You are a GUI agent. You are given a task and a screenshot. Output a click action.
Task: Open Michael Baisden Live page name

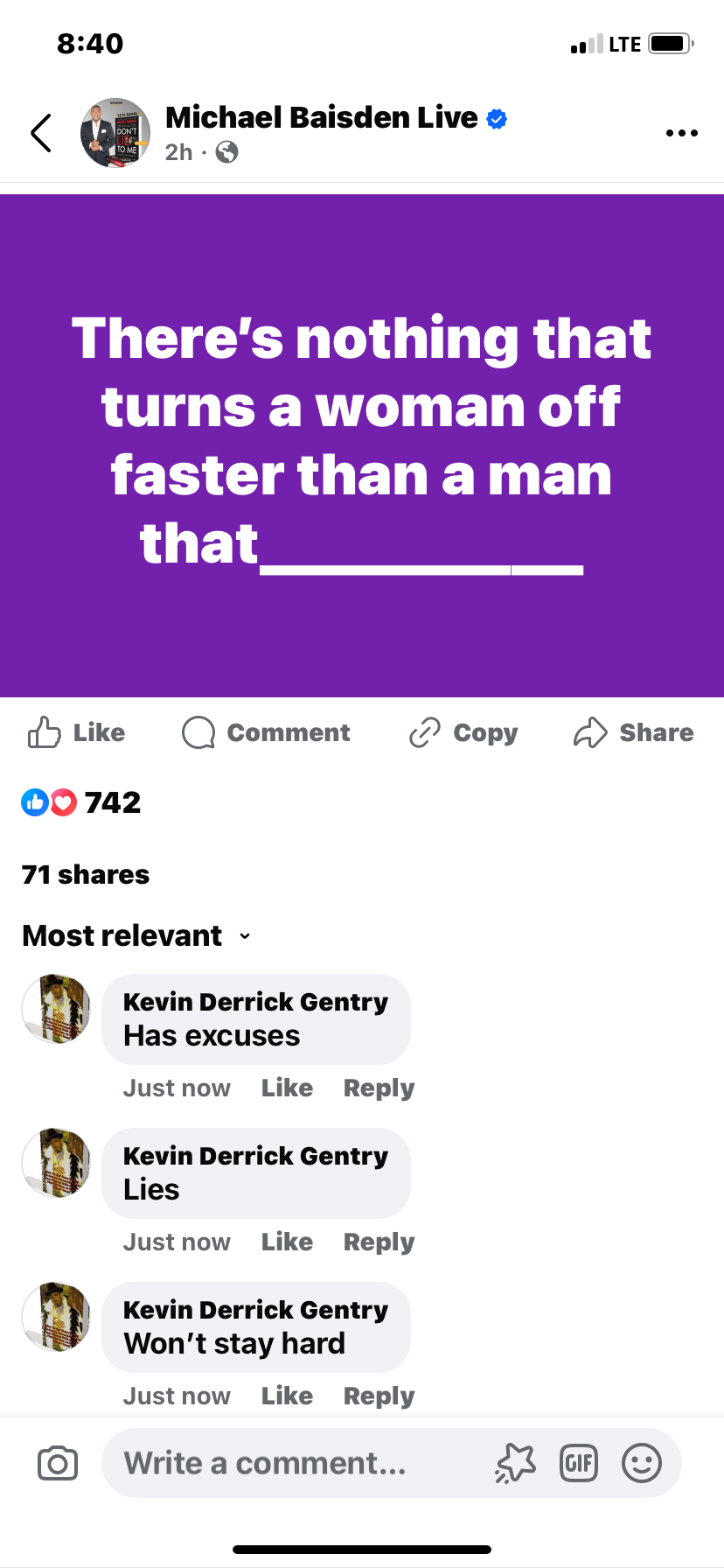click(322, 117)
